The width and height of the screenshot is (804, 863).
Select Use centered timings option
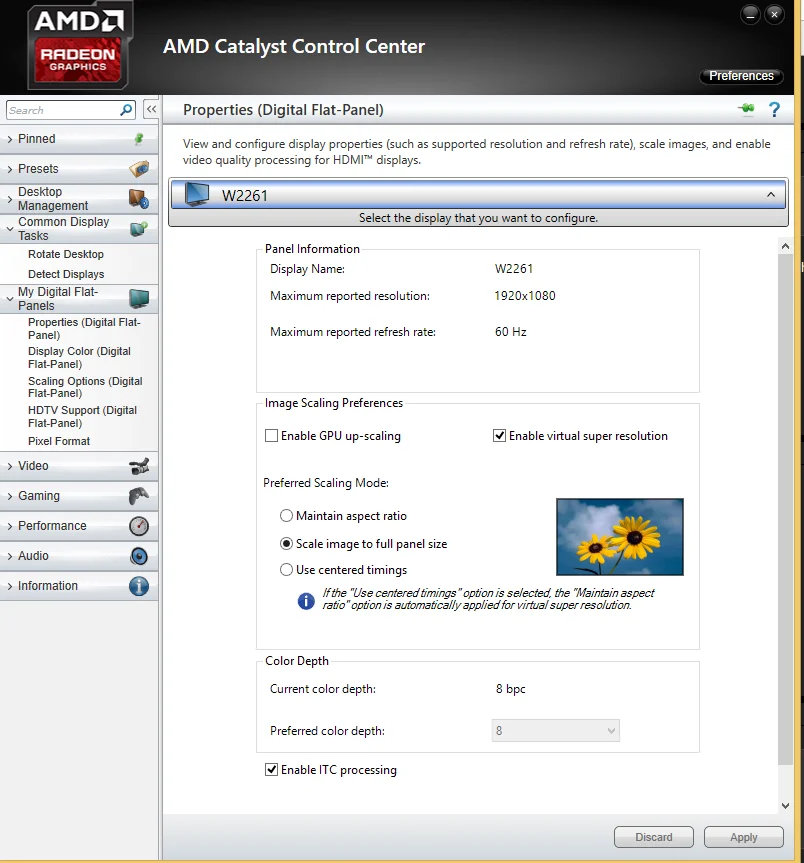point(286,570)
